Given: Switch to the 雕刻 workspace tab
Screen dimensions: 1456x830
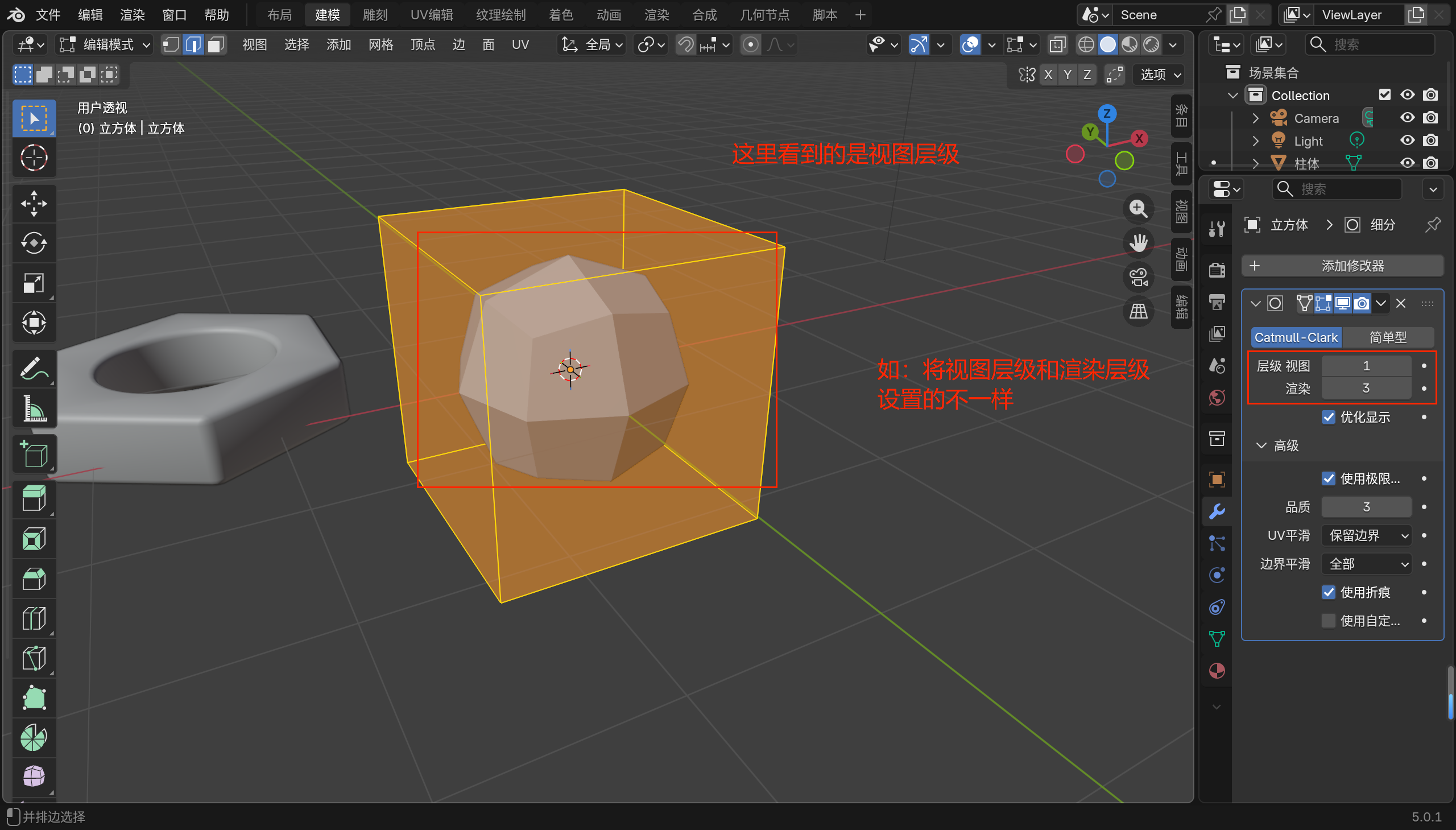Looking at the screenshot, I should tap(375, 15).
